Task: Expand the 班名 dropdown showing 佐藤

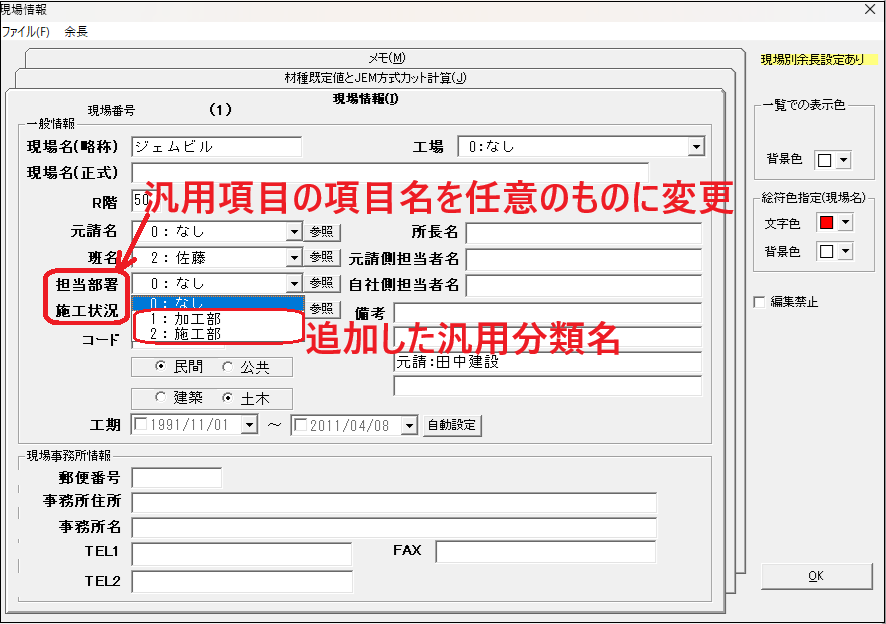Action: (x=294, y=258)
